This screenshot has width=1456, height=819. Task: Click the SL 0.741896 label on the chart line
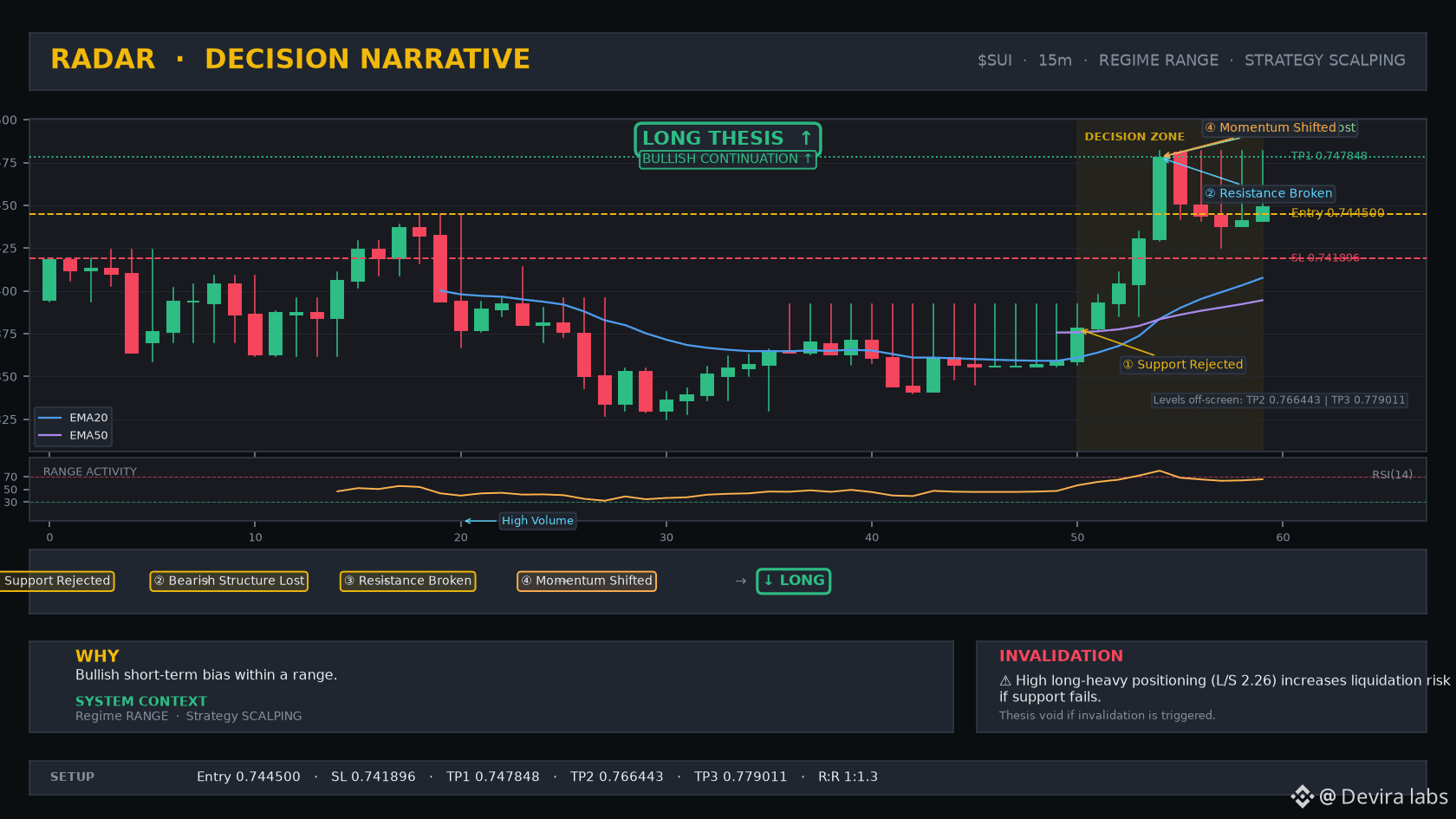(1325, 258)
